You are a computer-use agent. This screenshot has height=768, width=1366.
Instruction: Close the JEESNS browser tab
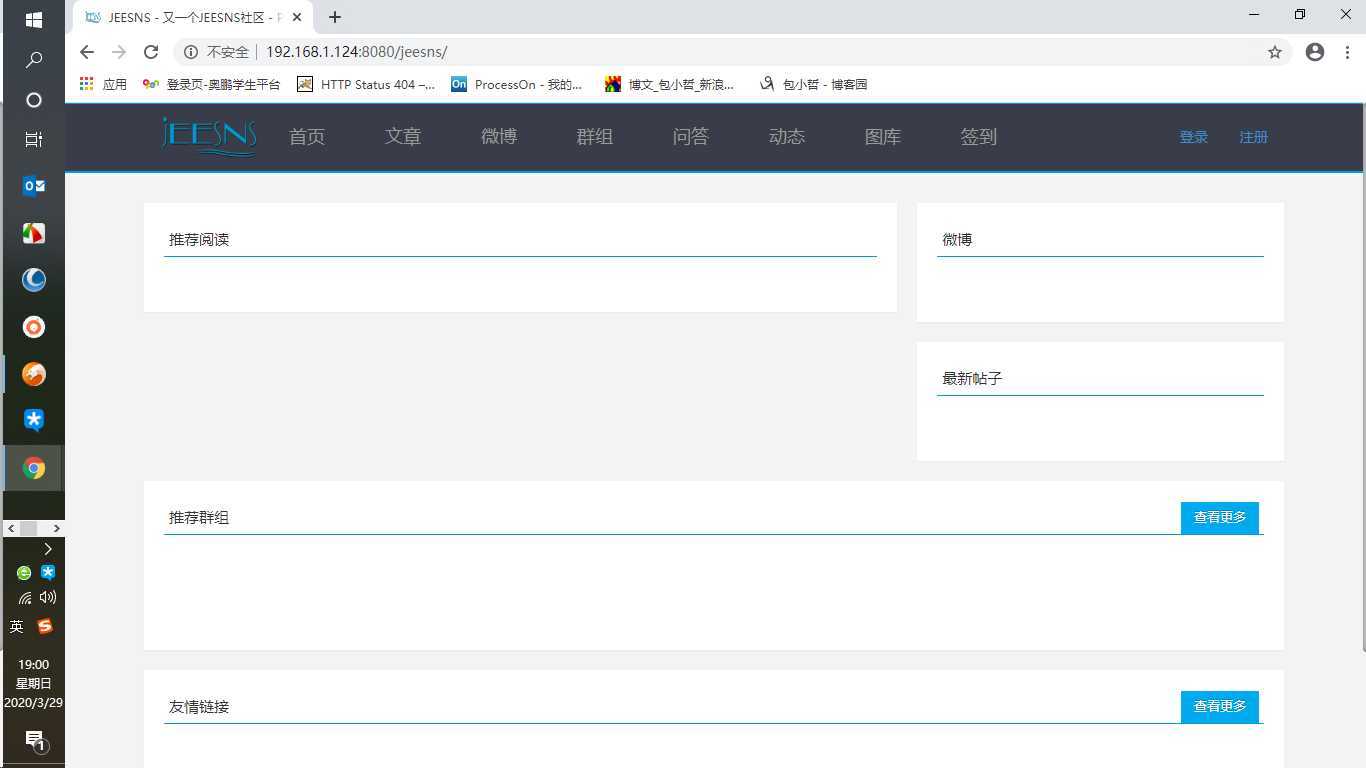point(297,17)
